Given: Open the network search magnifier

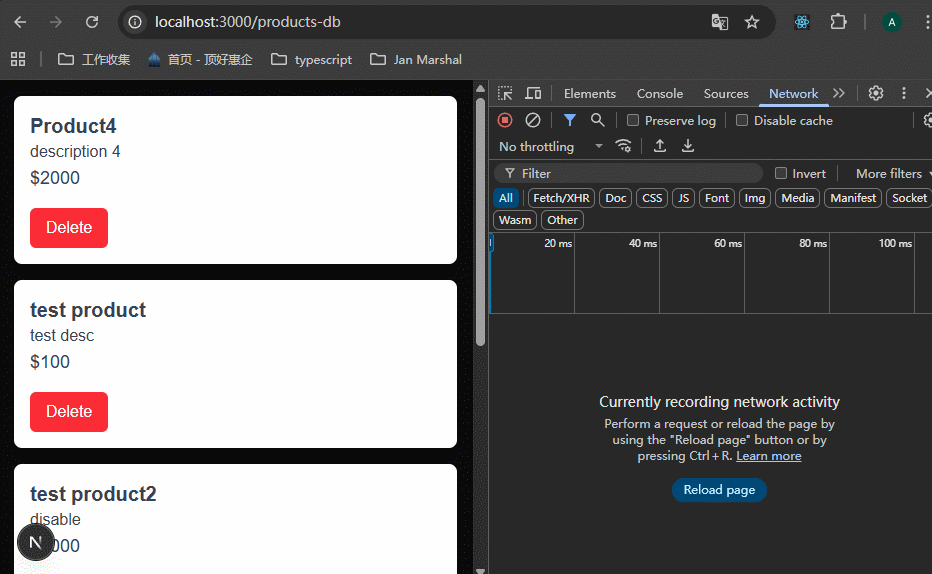Looking at the screenshot, I should point(597,120).
